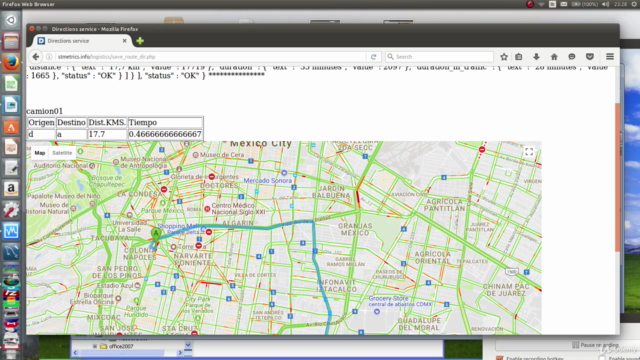640x360 pixels.
Task: Open the text editor from the dock
Action: pos(11,168)
